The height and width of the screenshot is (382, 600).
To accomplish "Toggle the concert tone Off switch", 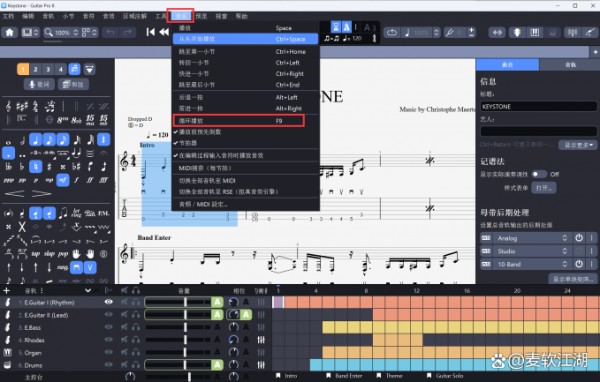I will click(x=539, y=174).
